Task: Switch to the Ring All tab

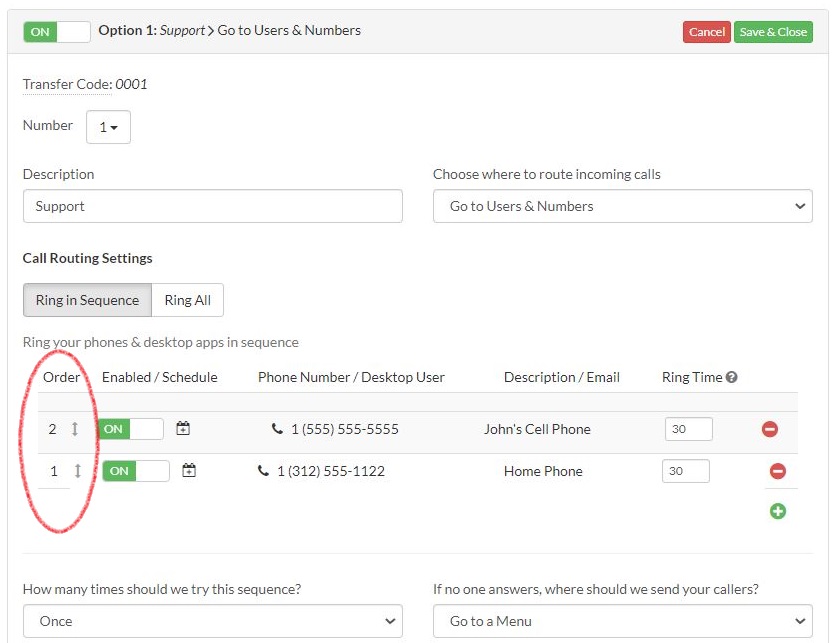Action: [188, 300]
